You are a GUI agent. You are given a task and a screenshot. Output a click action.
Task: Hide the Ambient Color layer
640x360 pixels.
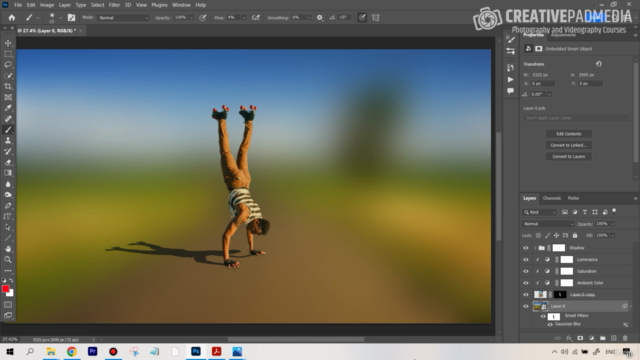coord(526,283)
